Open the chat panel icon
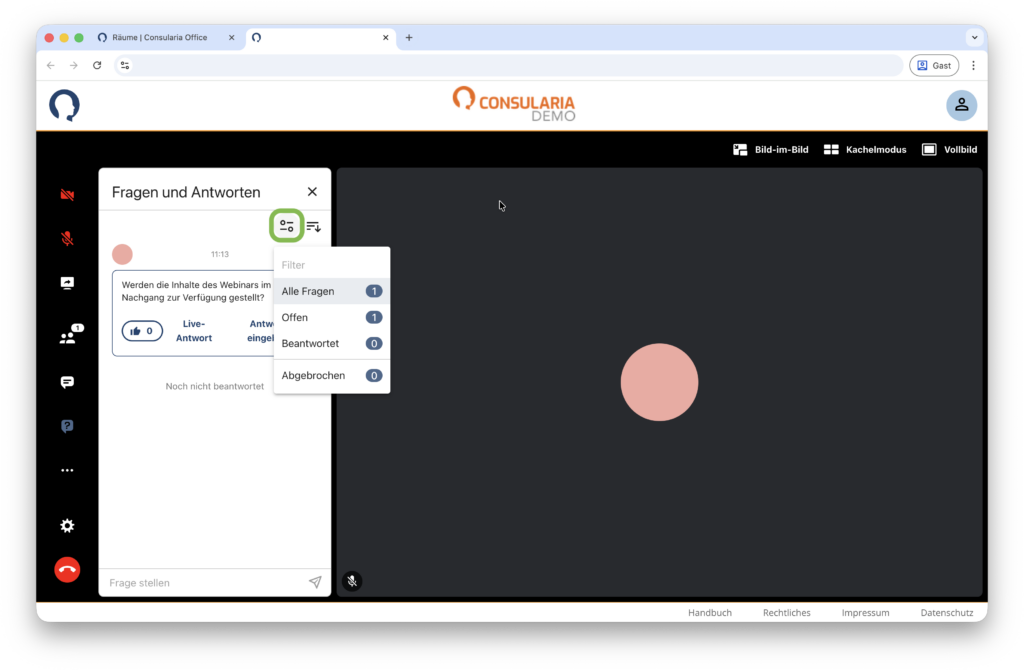Viewport: 1024px width, 670px height. [67, 382]
